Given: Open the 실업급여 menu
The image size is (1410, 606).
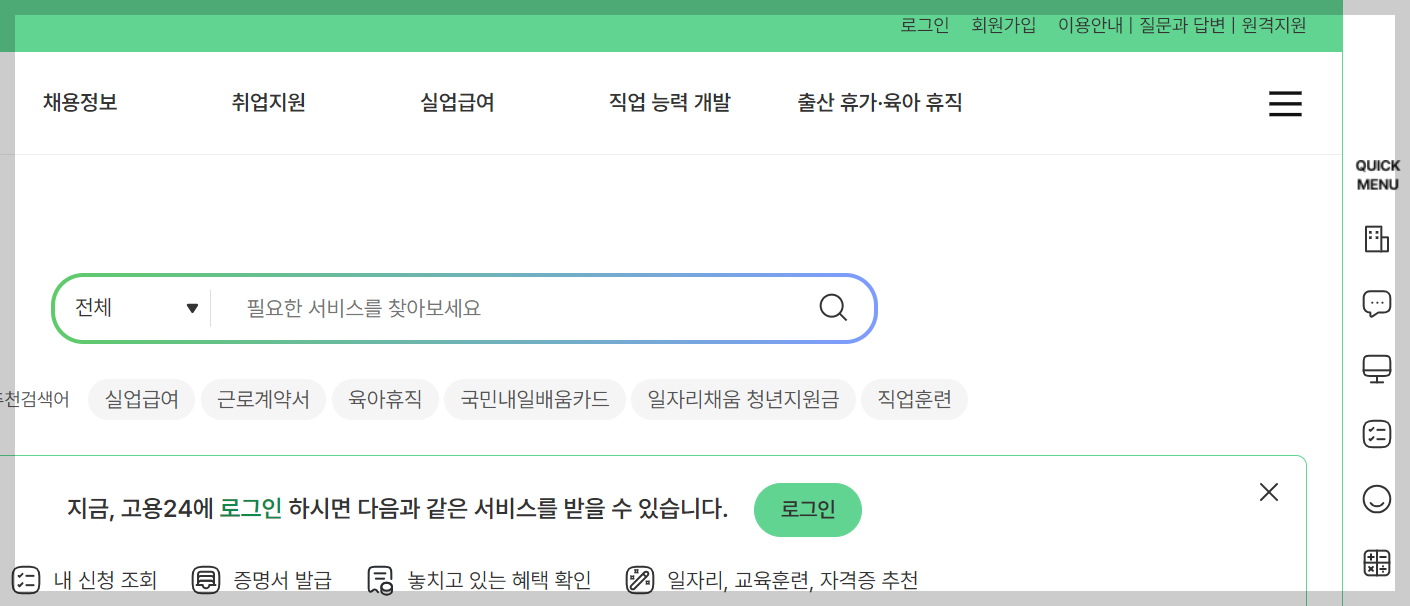Looking at the screenshot, I should click(457, 102).
